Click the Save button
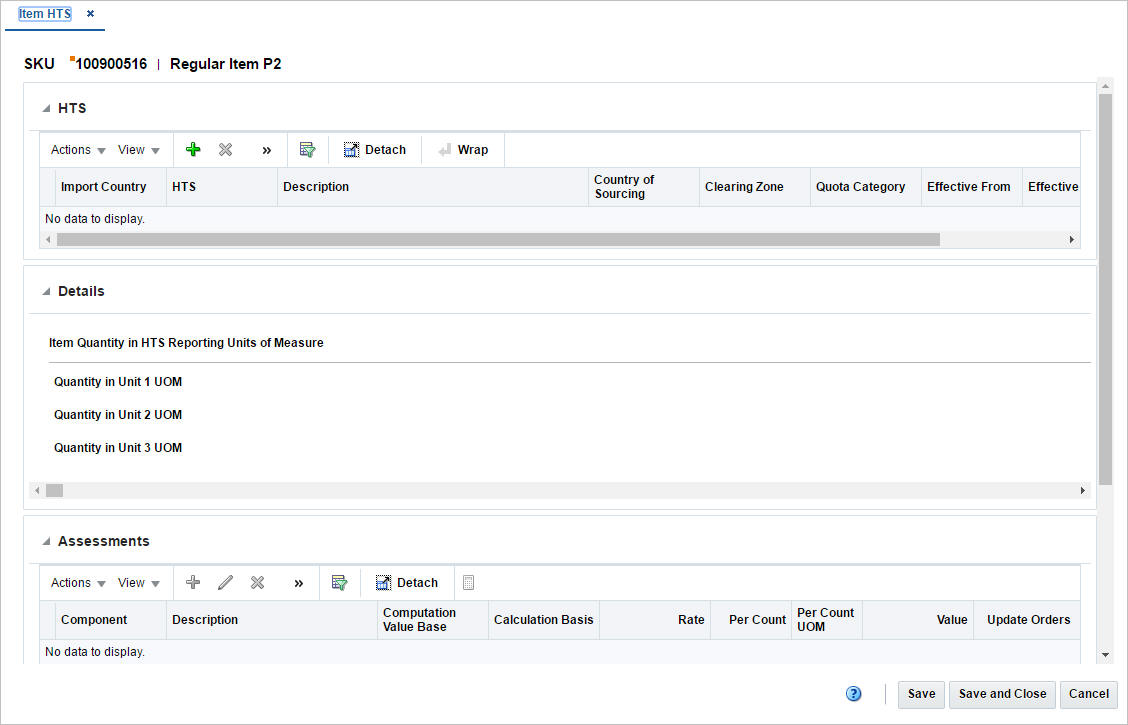The width and height of the screenshot is (1128, 725). point(921,694)
